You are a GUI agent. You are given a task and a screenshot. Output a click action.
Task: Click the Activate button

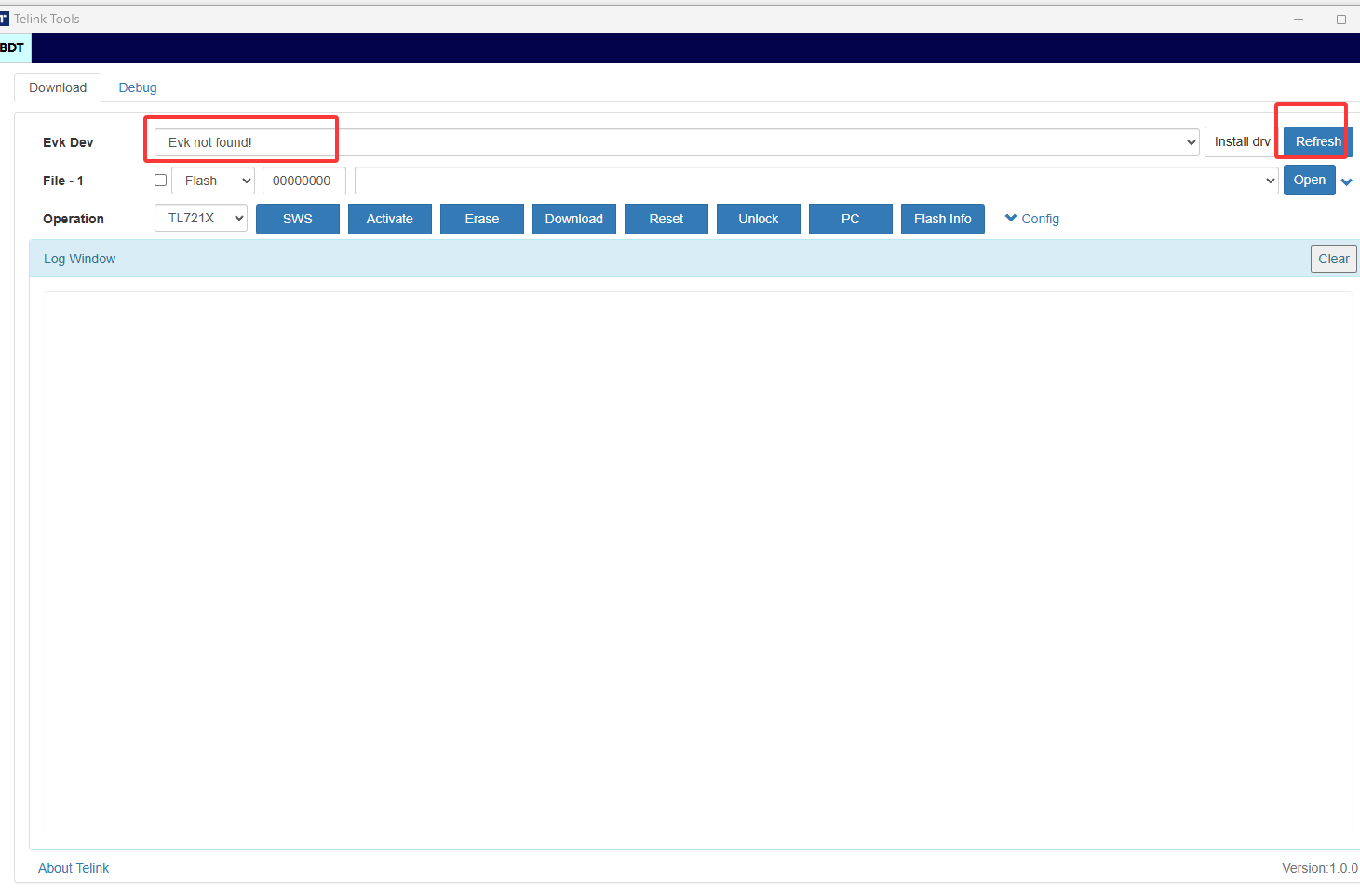(x=390, y=219)
